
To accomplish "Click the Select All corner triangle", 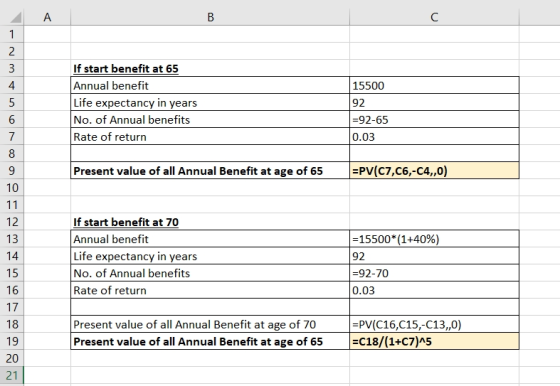I will (x=16, y=17).
